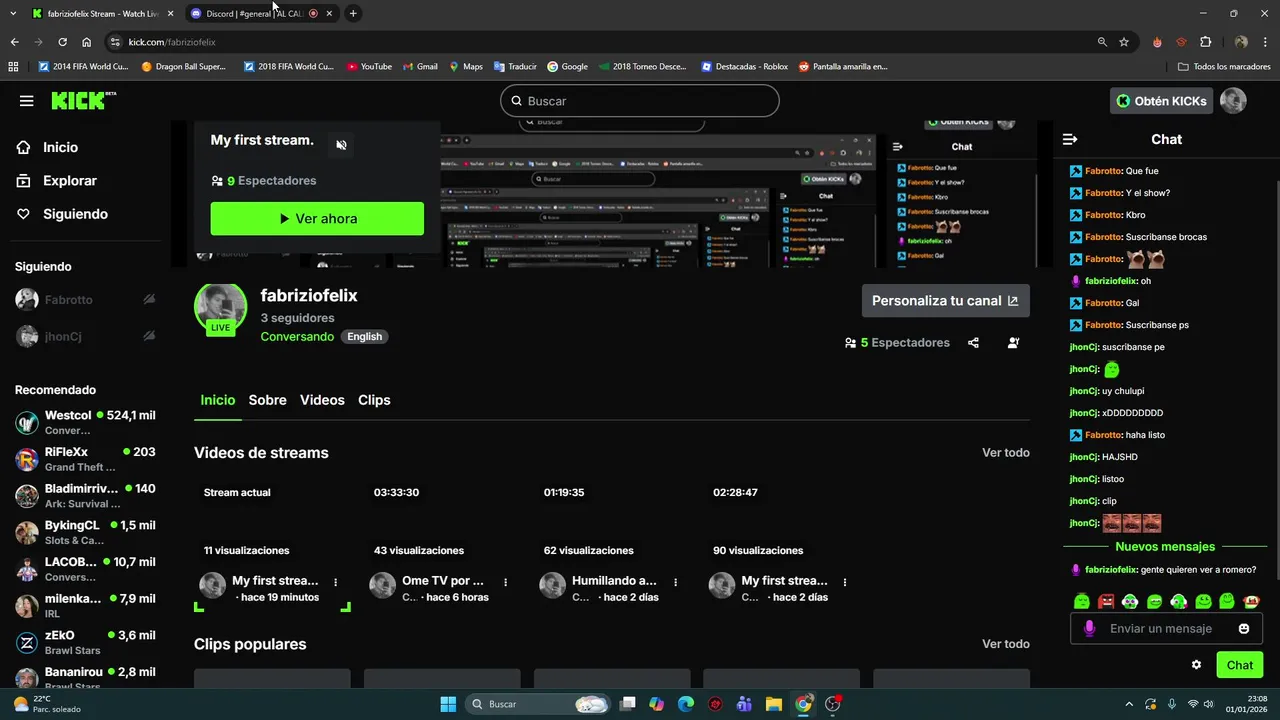This screenshot has width=1280, height=720.
Task: Switch to the Discord #general browser tab
Action: click(x=255, y=13)
